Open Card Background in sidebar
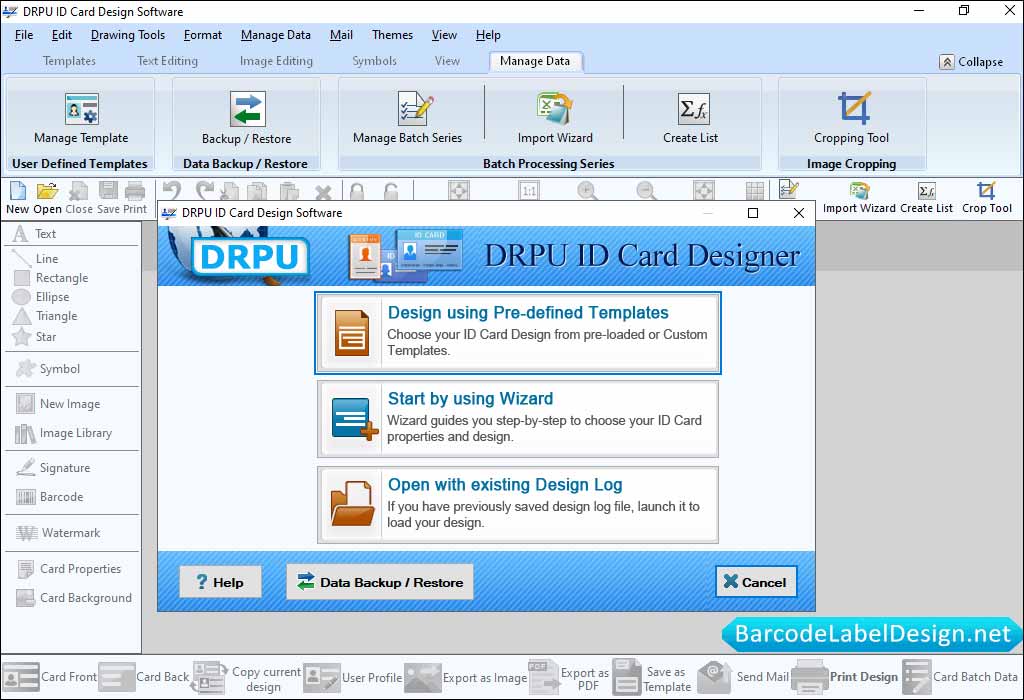1024x700 pixels. [74, 597]
